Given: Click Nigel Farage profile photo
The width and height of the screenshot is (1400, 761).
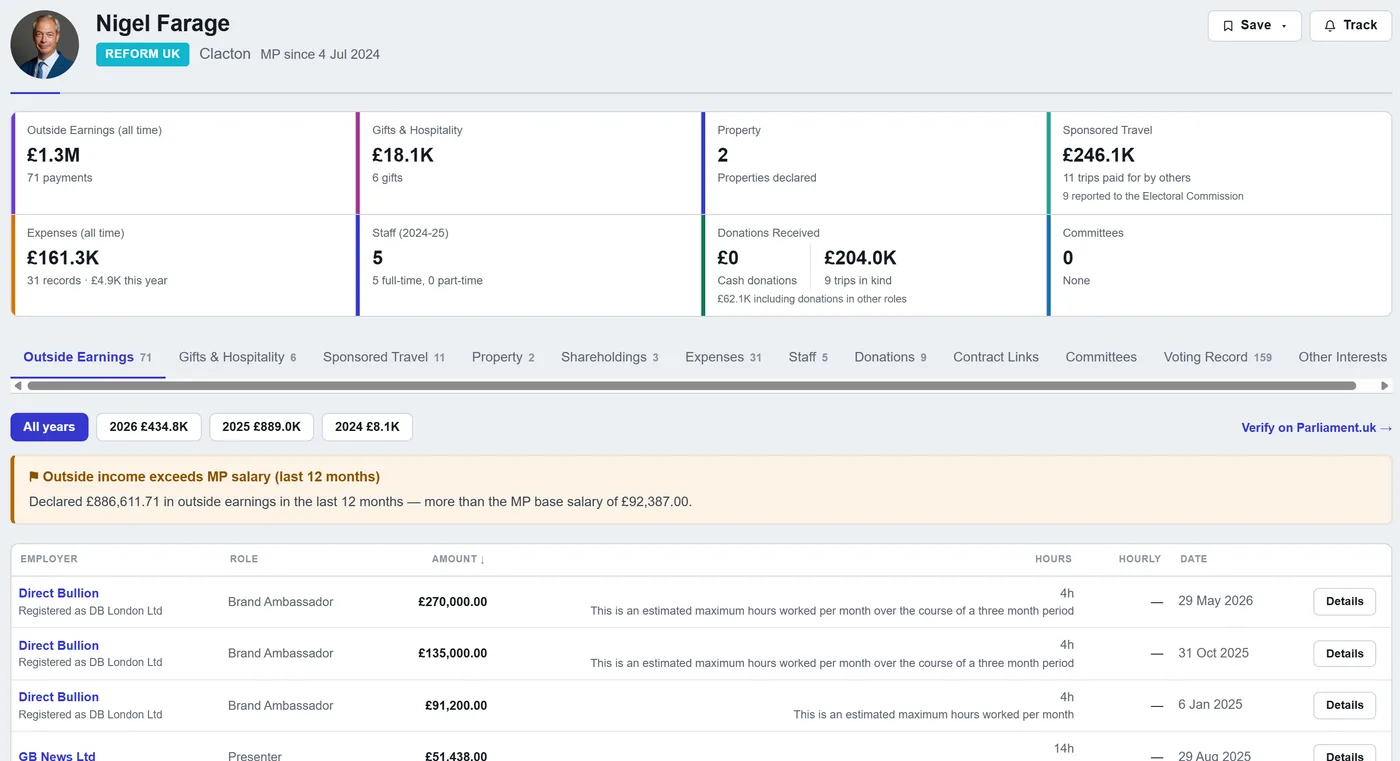Looking at the screenshot, I should [45, 45].
